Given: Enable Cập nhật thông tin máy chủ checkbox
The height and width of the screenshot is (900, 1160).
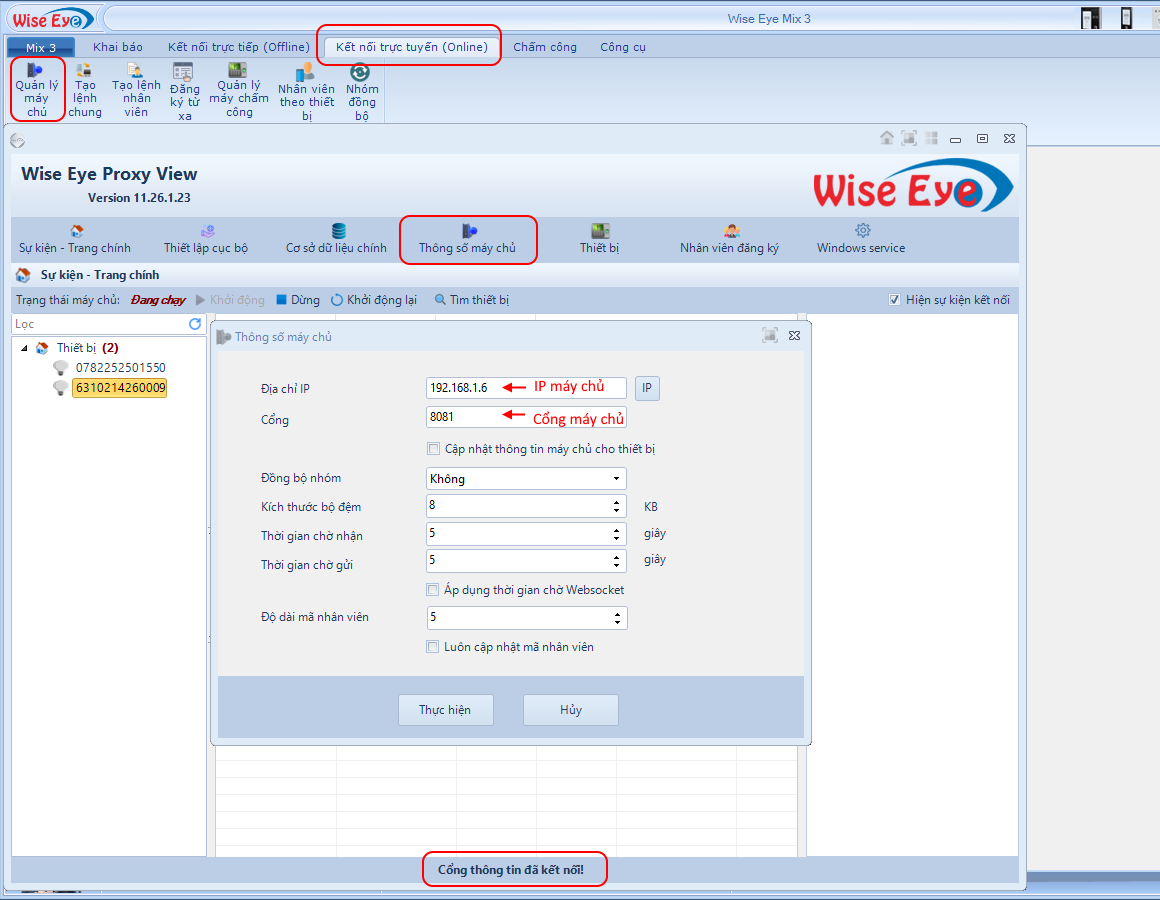Looking at the screenshot, I should click(433, 449).
